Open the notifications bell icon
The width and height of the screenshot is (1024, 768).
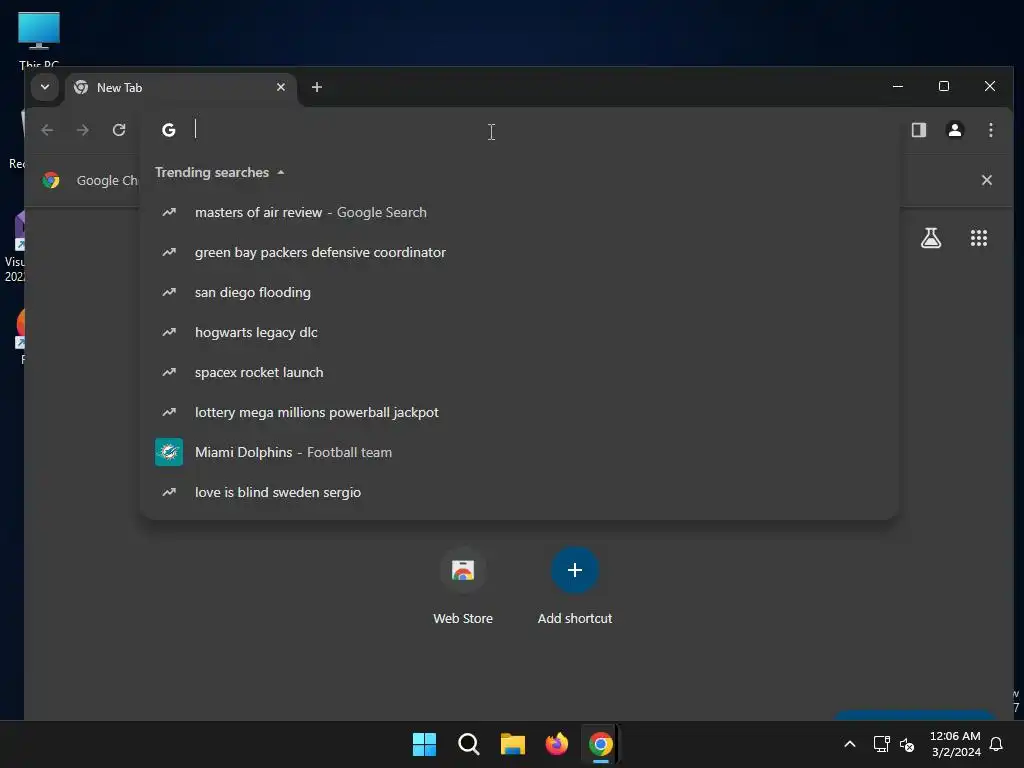996,744
